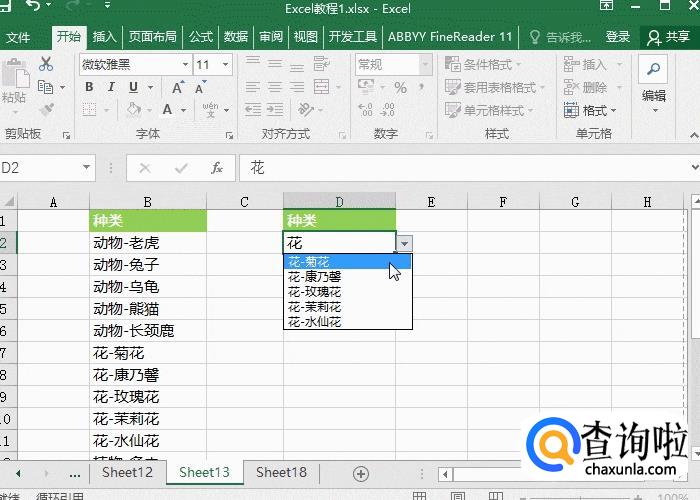
Task: Click the increase decimal icon
Action: (x=365, y=110)
